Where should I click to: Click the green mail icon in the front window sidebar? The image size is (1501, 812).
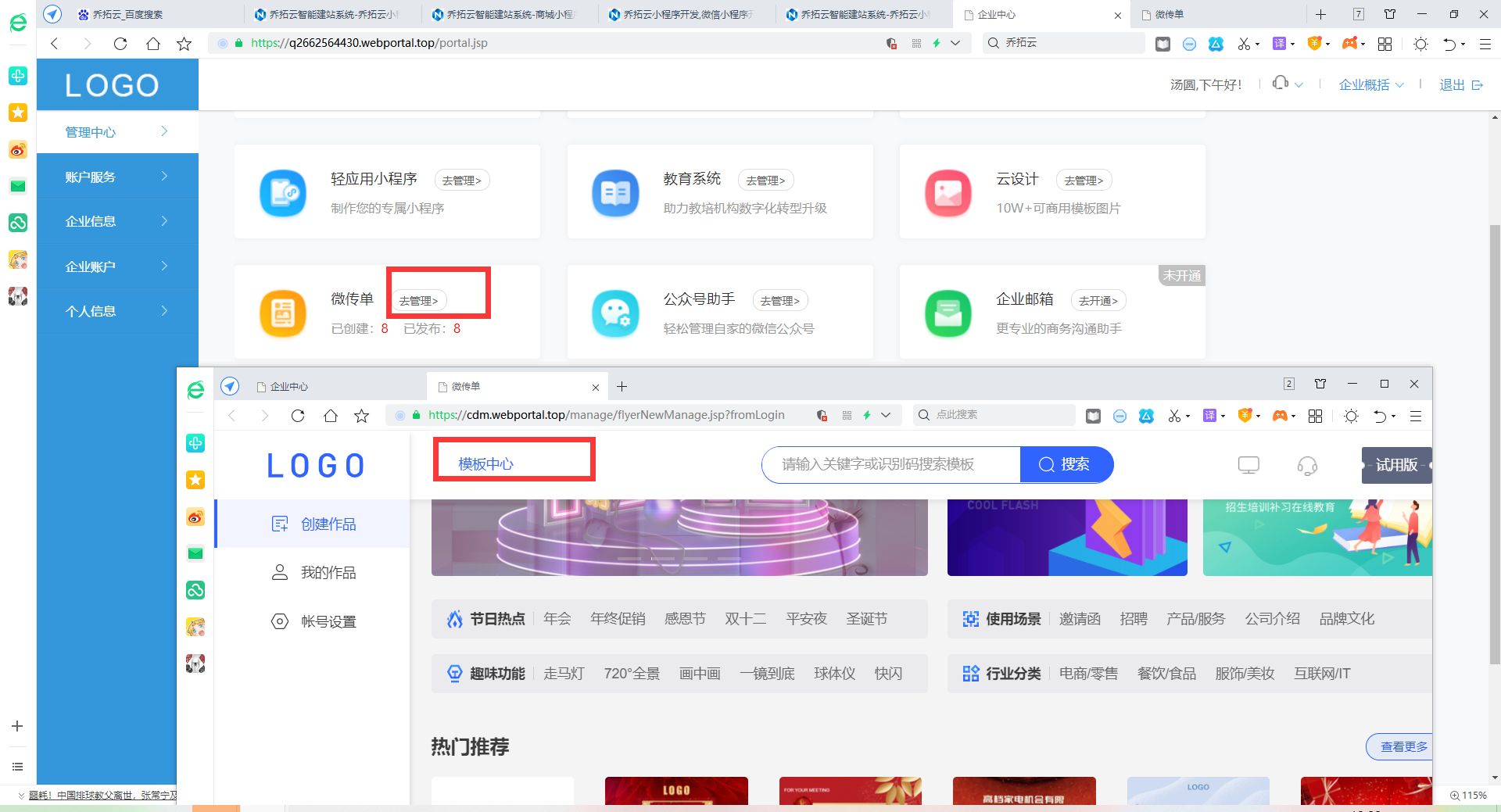pos(195,553)
